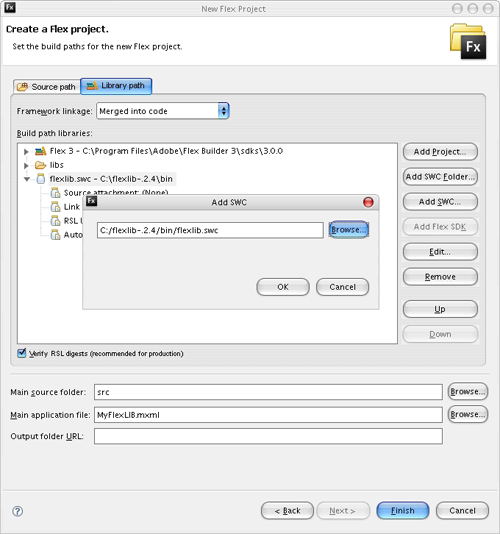Select the Source attachment item icon

click(x=55, y=193)
